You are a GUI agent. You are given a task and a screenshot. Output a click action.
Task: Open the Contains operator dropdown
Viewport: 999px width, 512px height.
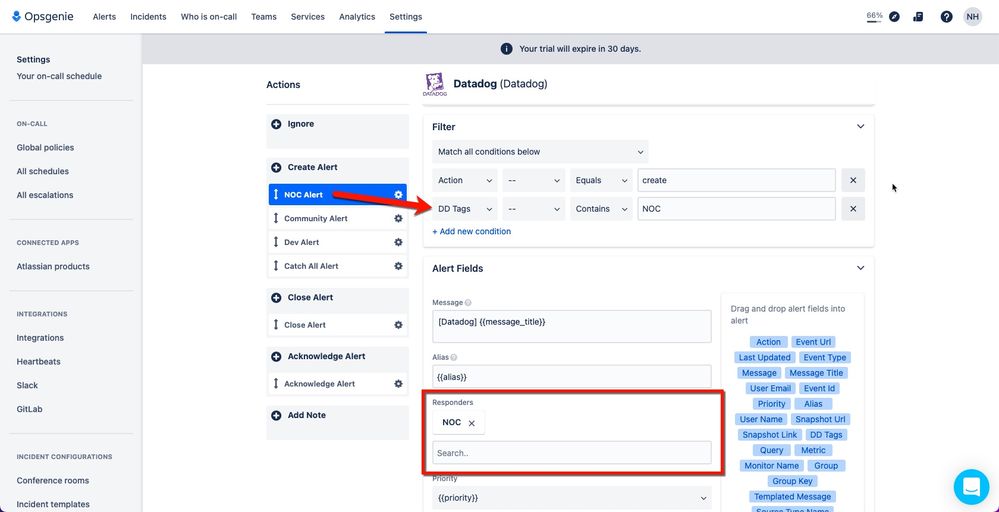601,209
